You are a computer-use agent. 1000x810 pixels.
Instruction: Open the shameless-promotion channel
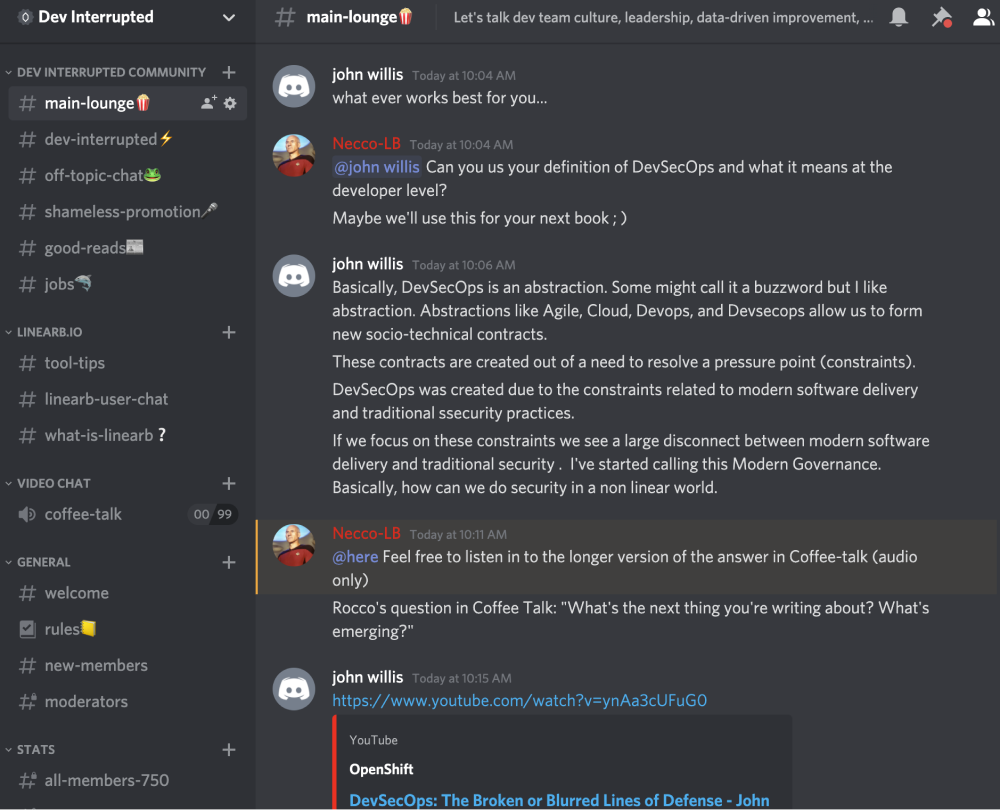coord(122,211)
